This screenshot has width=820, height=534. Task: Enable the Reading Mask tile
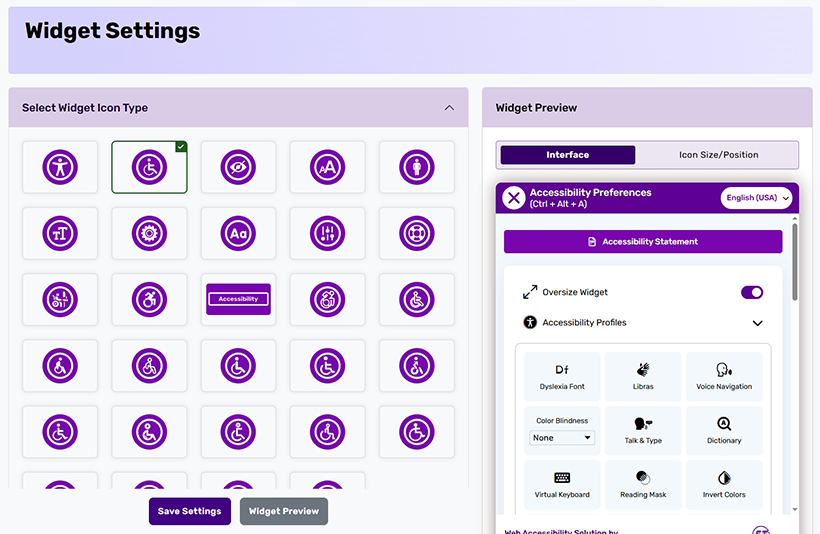(643, 485)
